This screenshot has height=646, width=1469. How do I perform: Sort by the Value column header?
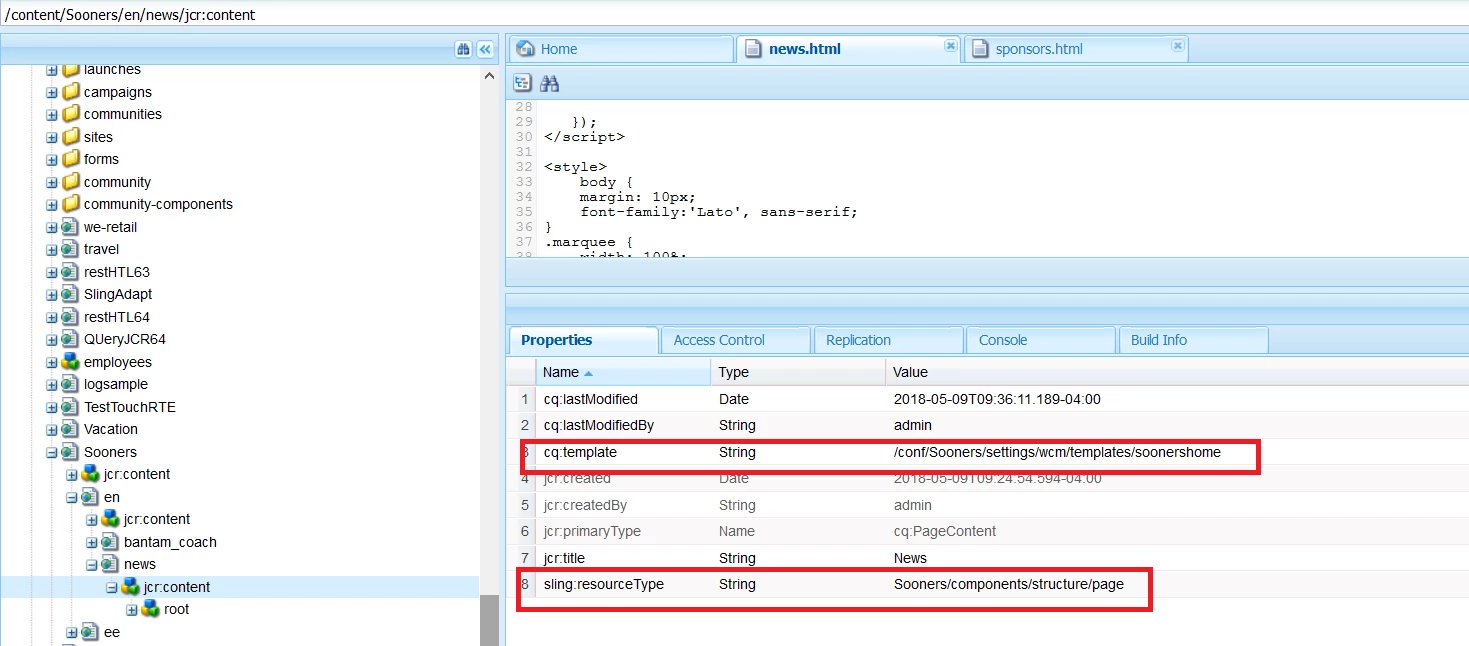[x=1177, y=372]
